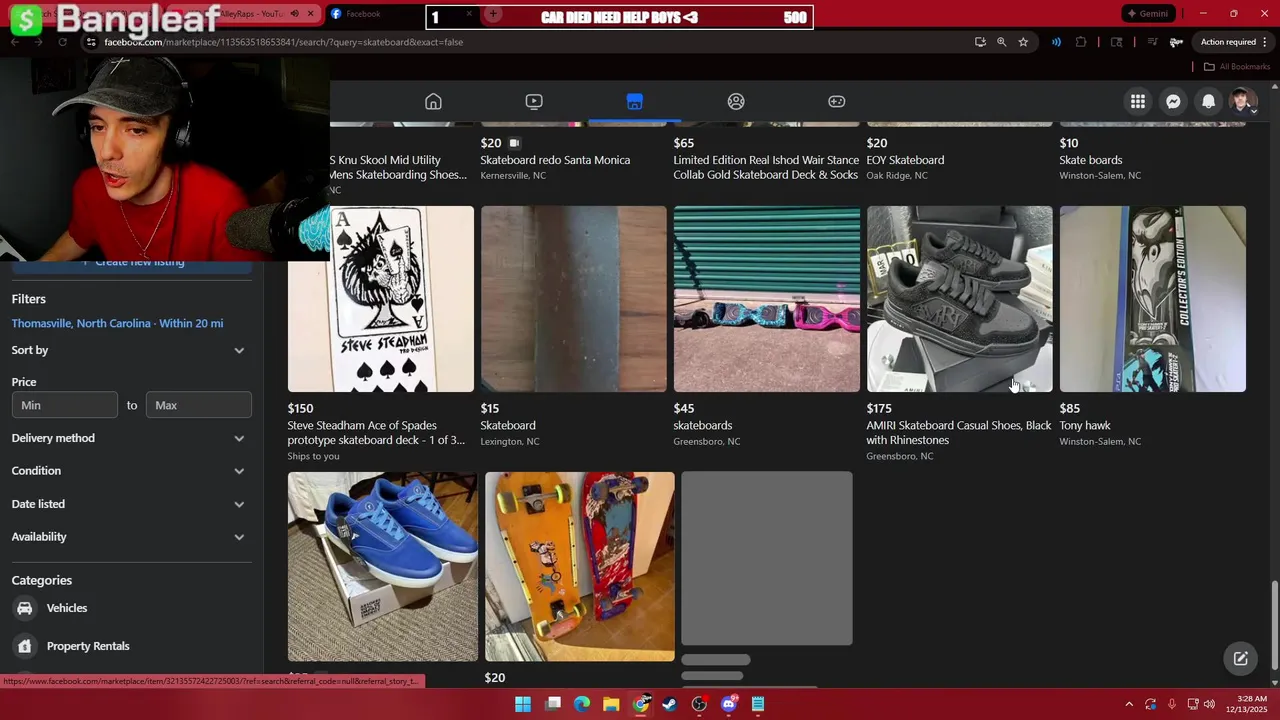1280x720 pixels.
Task: Open Microsoft Edge from taskbar
Action: click(x=582, y=704)
